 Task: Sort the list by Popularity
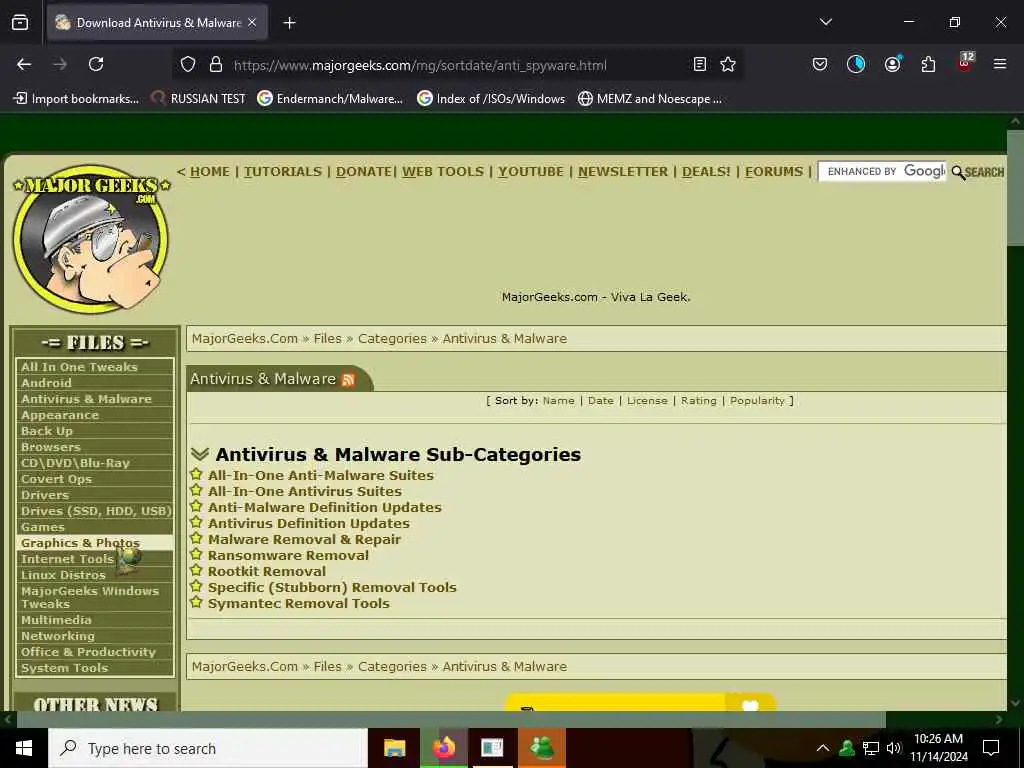click(x=757, y=400)
